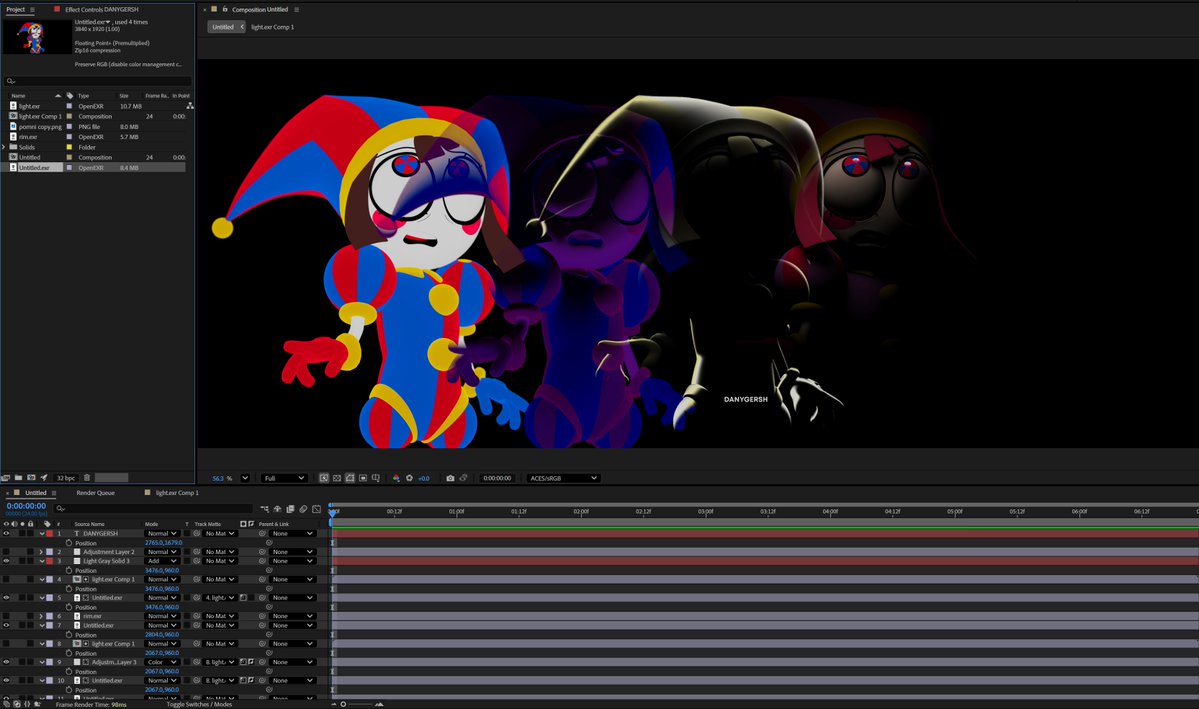This screenshot has height=709, width=1199.
Task: Open the ACES/sRGB display color space dropdown
Action: (564, 478)
